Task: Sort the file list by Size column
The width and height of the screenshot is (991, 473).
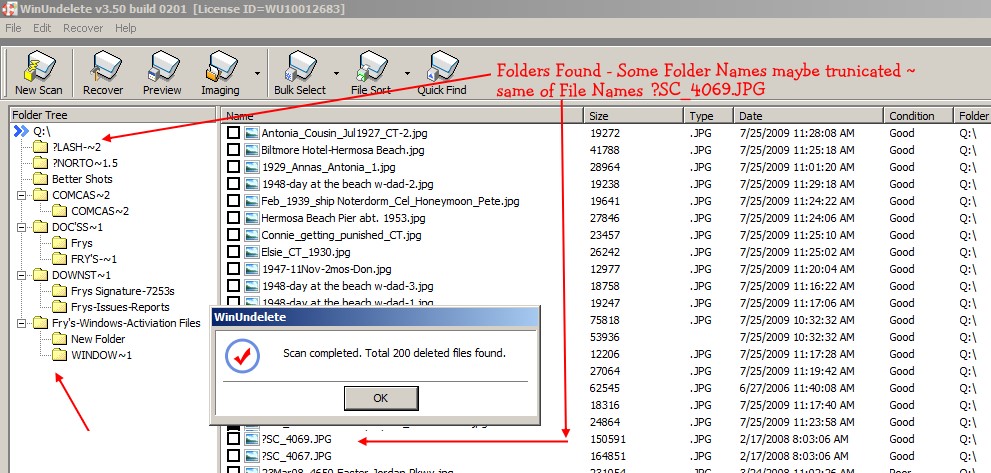Action: (633, 116)
